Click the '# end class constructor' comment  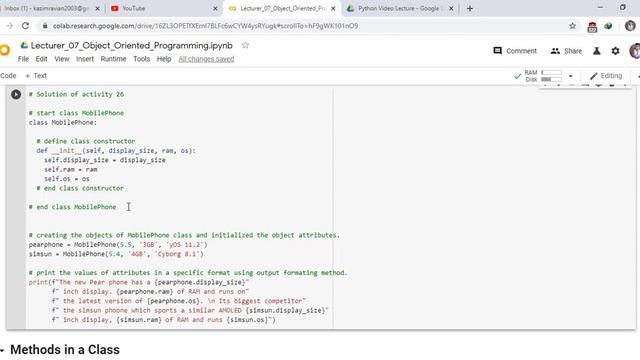click(80, 188)
